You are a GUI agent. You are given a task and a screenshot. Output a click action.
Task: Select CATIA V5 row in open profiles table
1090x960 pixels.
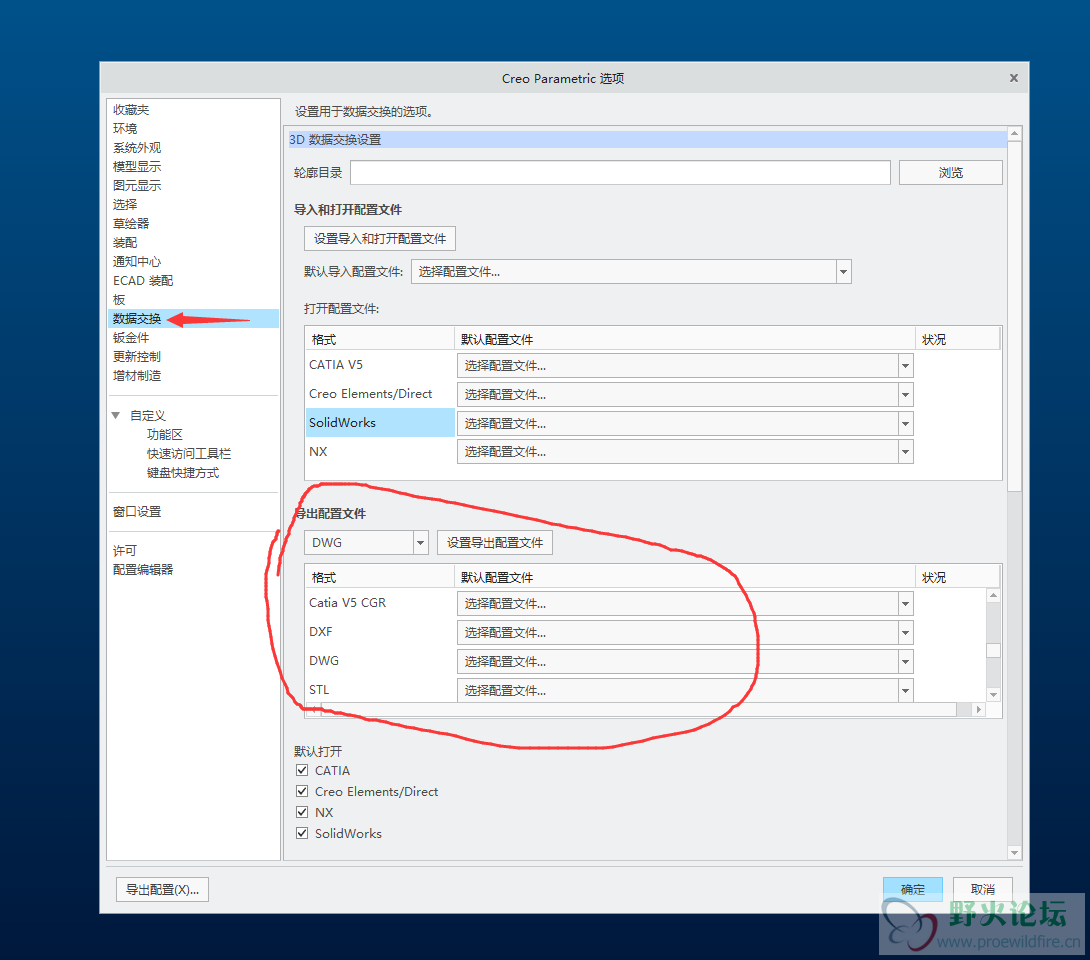pos(380,365)
